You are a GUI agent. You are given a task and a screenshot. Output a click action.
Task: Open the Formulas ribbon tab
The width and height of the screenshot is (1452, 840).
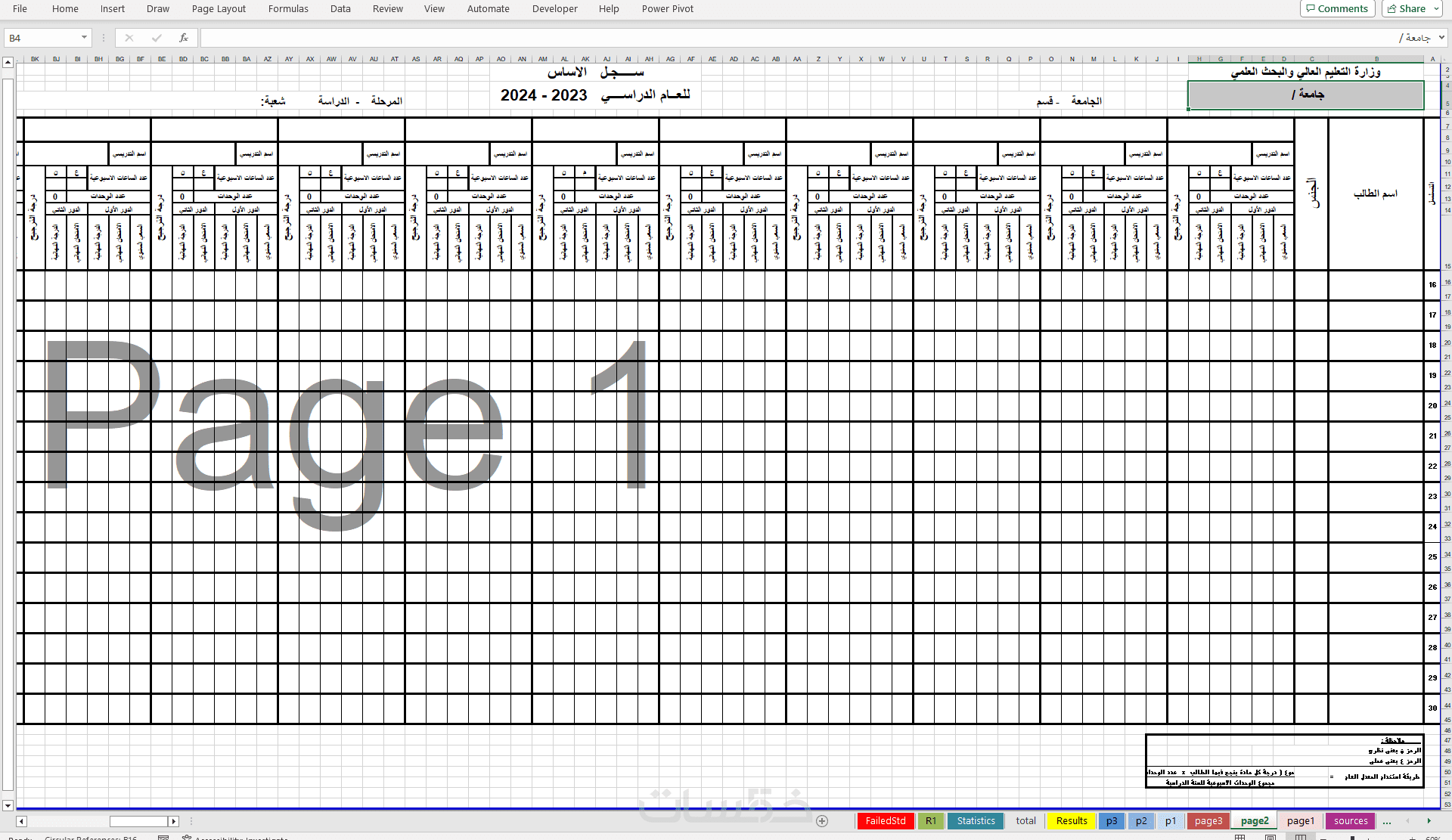coord(288,9)
